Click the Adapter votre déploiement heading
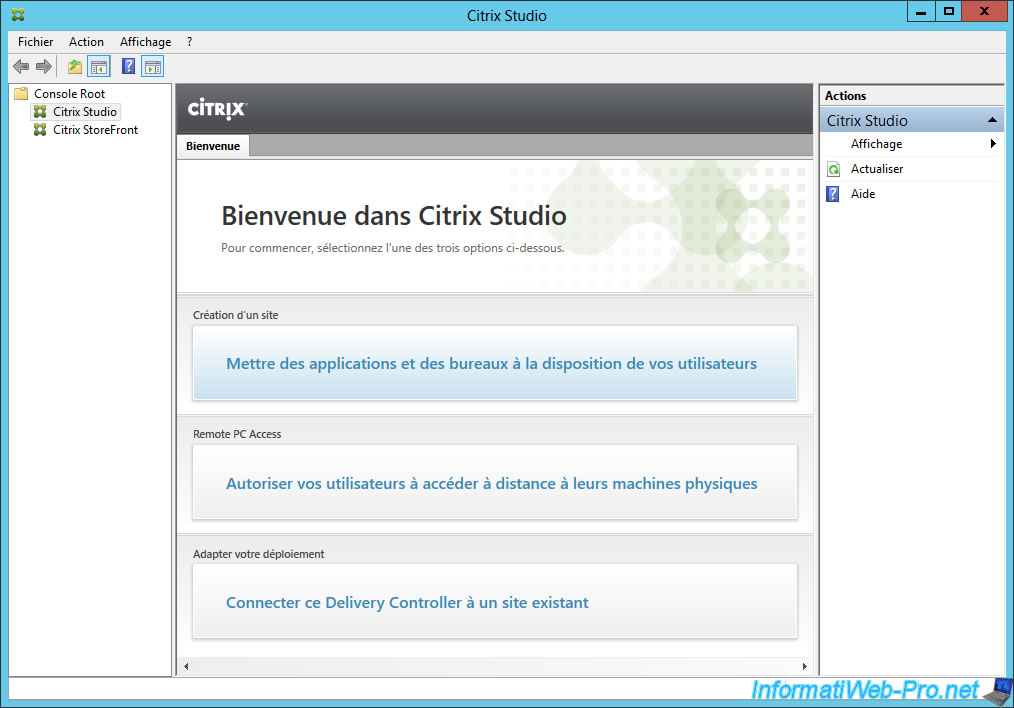 (x=258, y=554)
